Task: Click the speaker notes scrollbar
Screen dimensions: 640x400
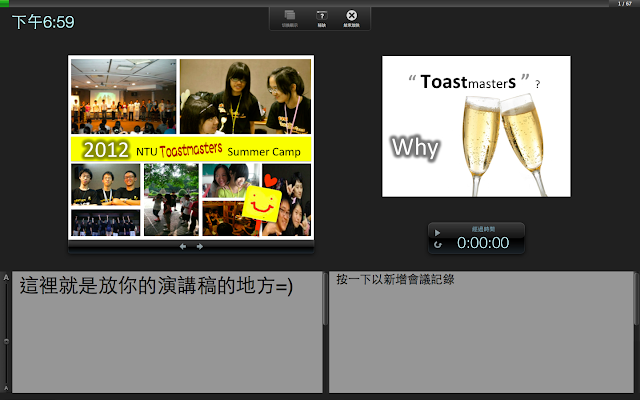Action: click(325, 299)
